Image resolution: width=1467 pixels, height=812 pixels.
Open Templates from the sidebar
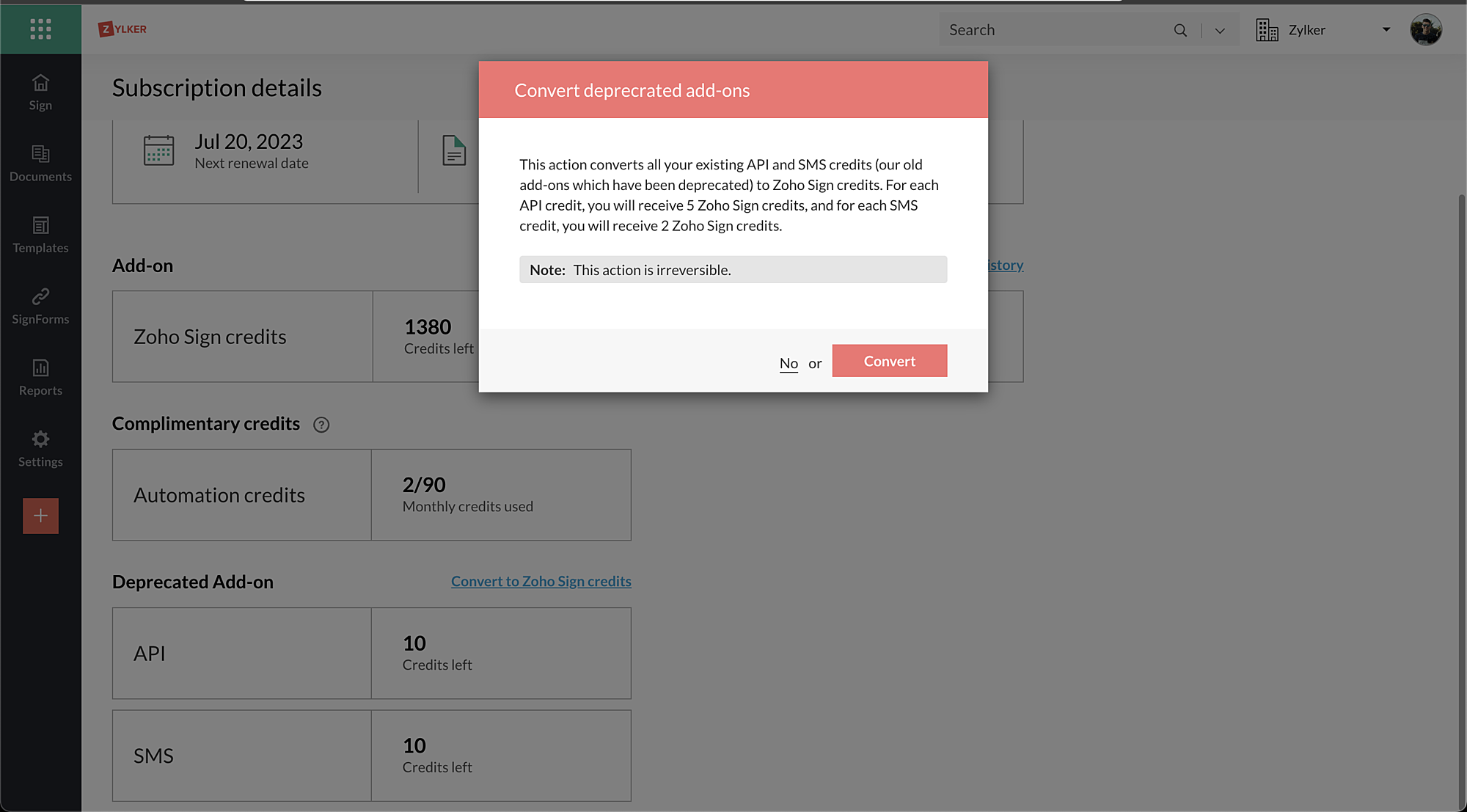tap(40, 235)
